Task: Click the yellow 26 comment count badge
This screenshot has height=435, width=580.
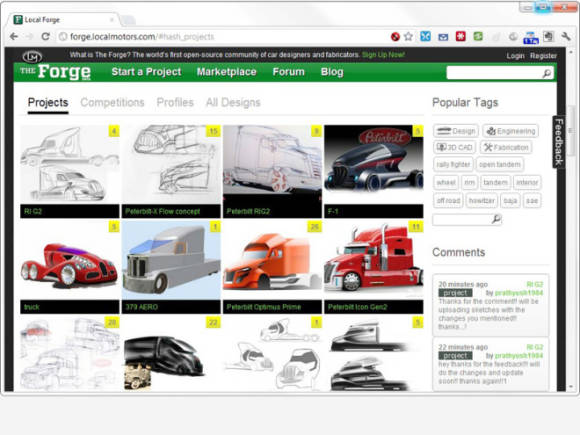Action: pyautogui.click(x=315, y=226)
